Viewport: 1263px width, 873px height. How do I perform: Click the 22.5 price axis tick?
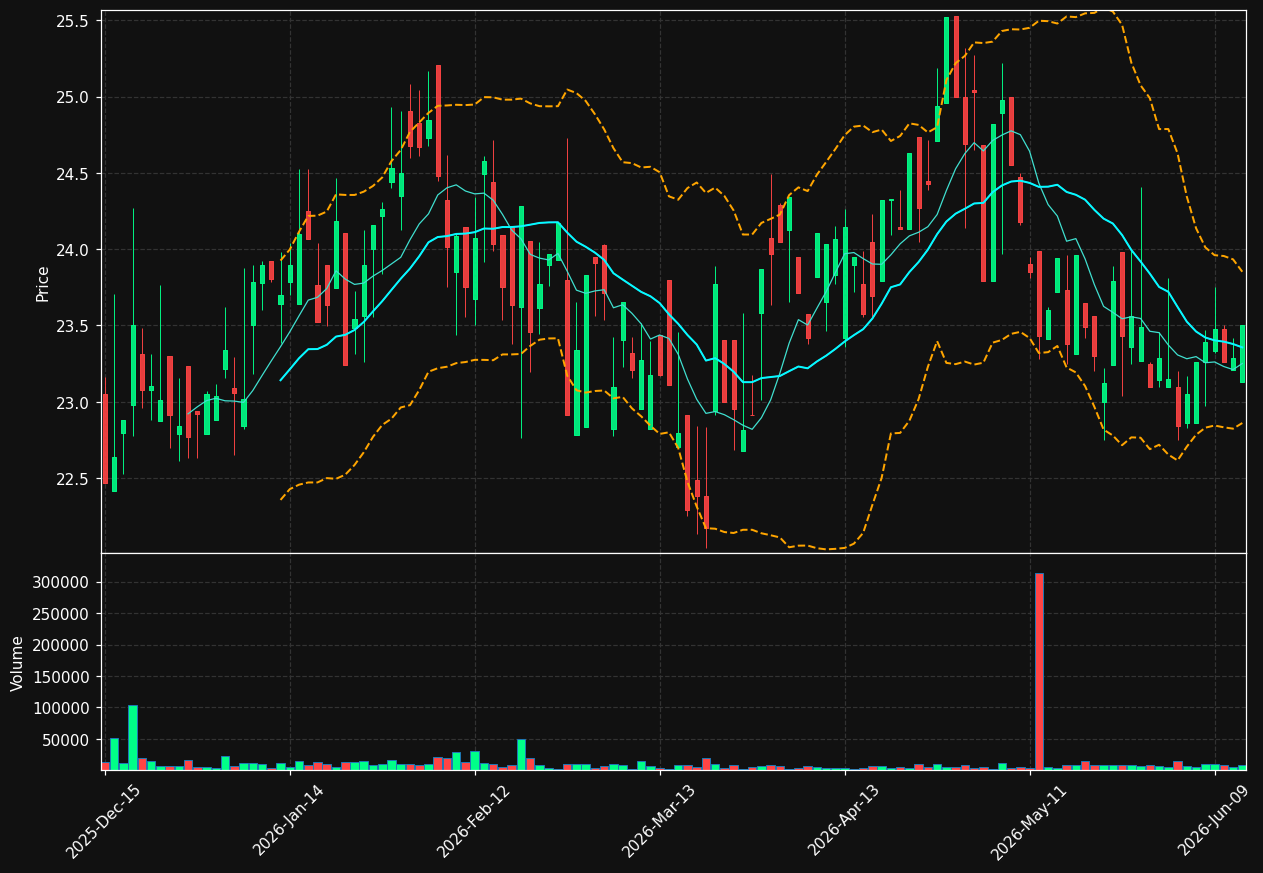73,479
